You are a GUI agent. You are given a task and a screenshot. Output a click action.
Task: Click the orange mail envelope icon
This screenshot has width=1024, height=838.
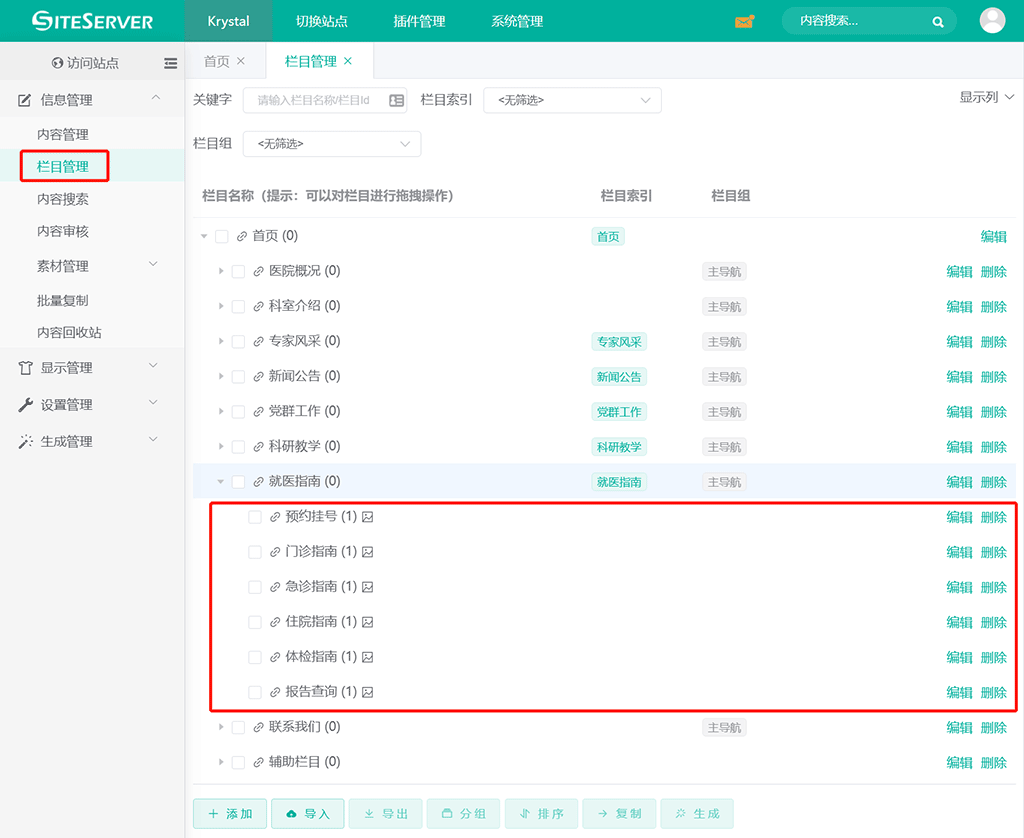coord(744,21)
